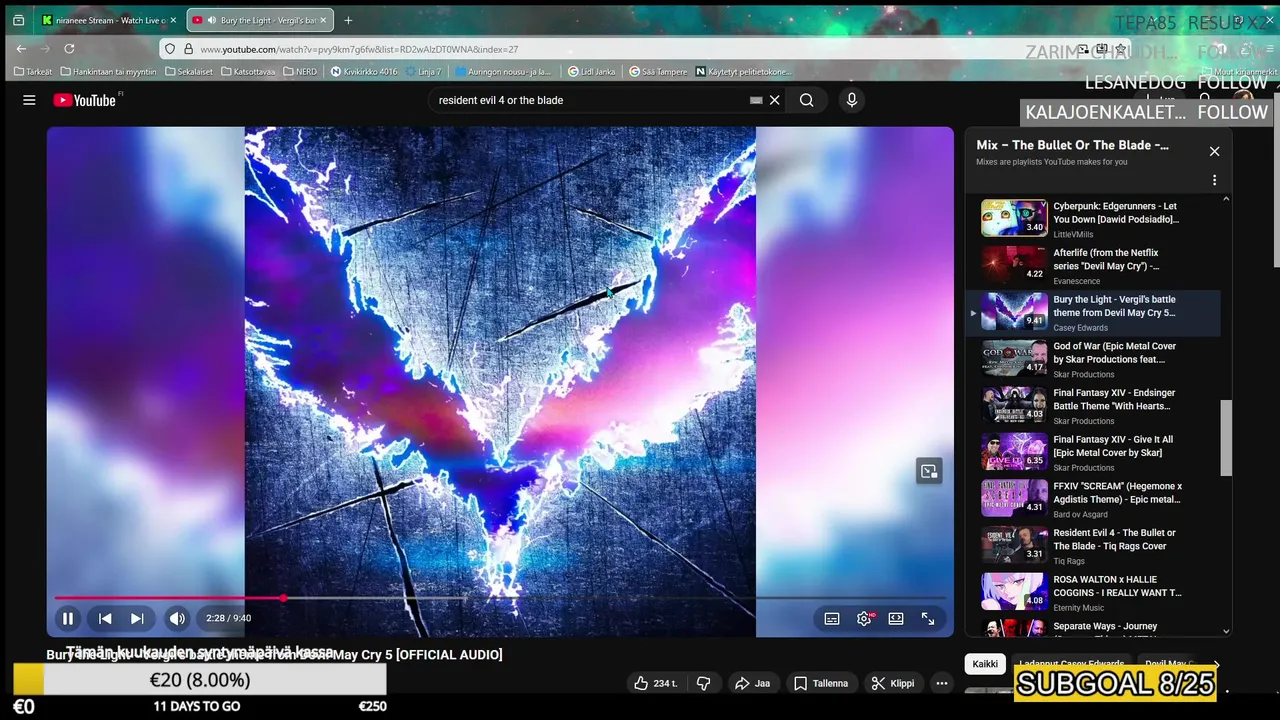Viewport: 1280px width, 720px height.
Task: Open the YouTube hamburger guide menu
Action: point(29,100)
